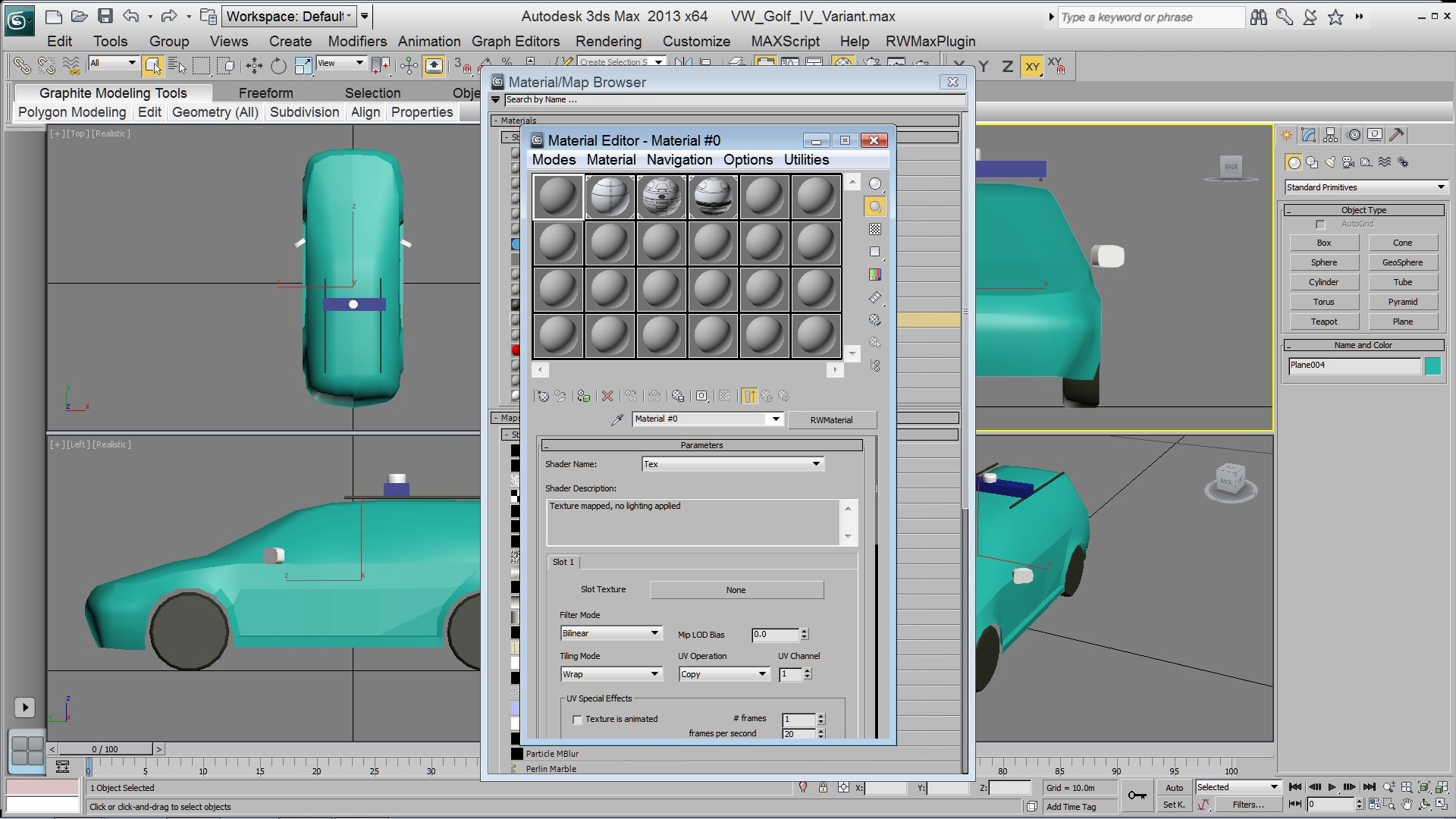
Task: Open the Modify panel tab icon
Action: [x=1309, y=135]
